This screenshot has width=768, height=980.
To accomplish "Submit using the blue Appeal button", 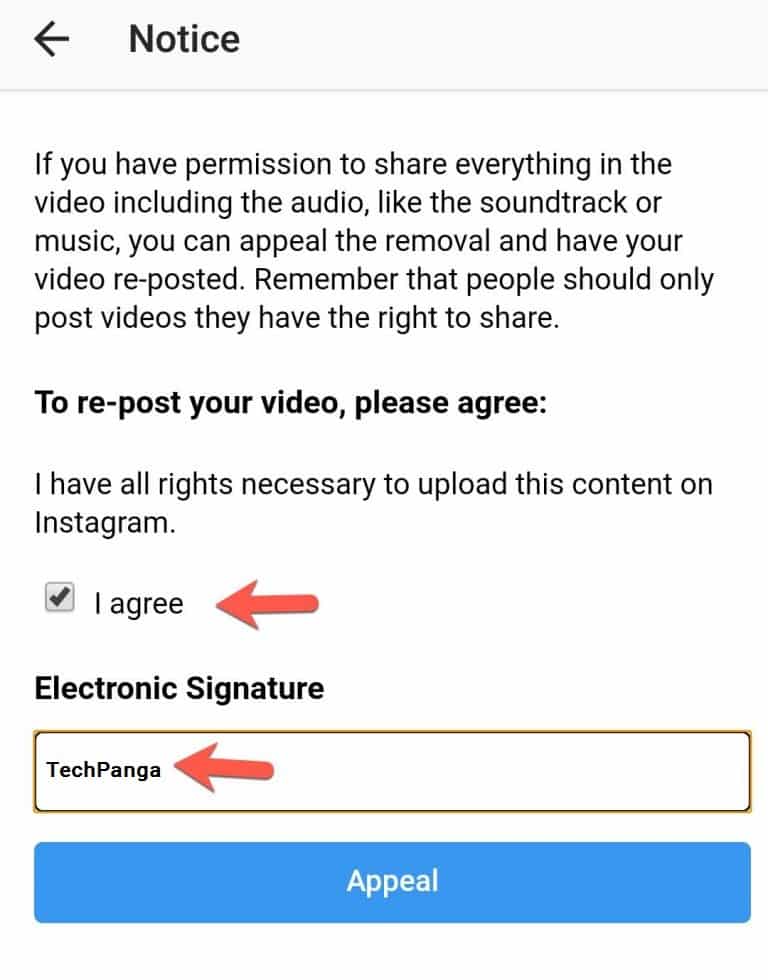I will pos(392,882).
